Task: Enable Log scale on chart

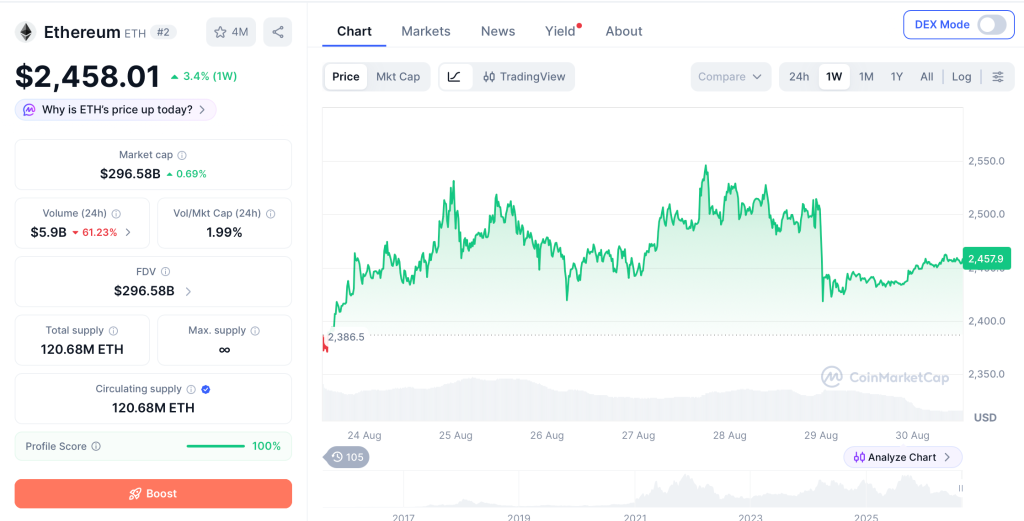Action: (961, 76)
